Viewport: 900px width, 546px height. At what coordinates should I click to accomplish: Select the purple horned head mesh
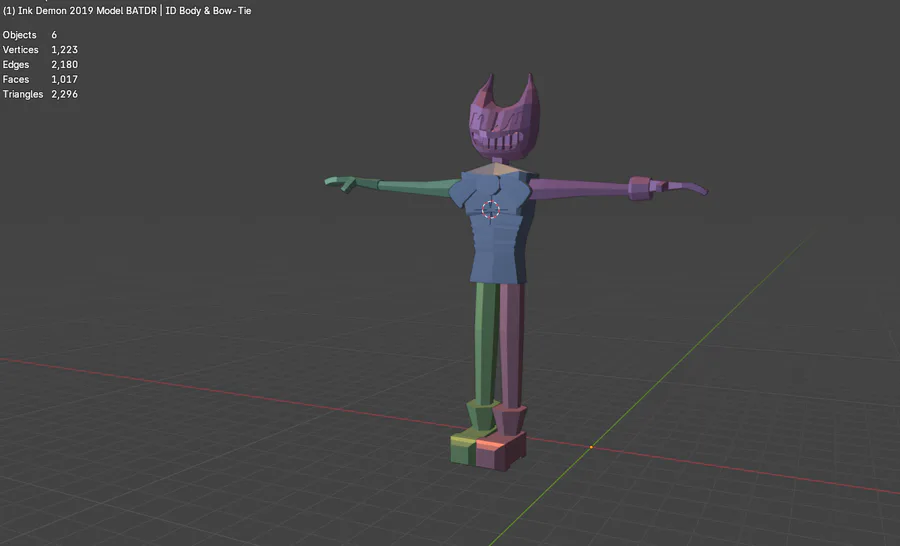(505, 119)
